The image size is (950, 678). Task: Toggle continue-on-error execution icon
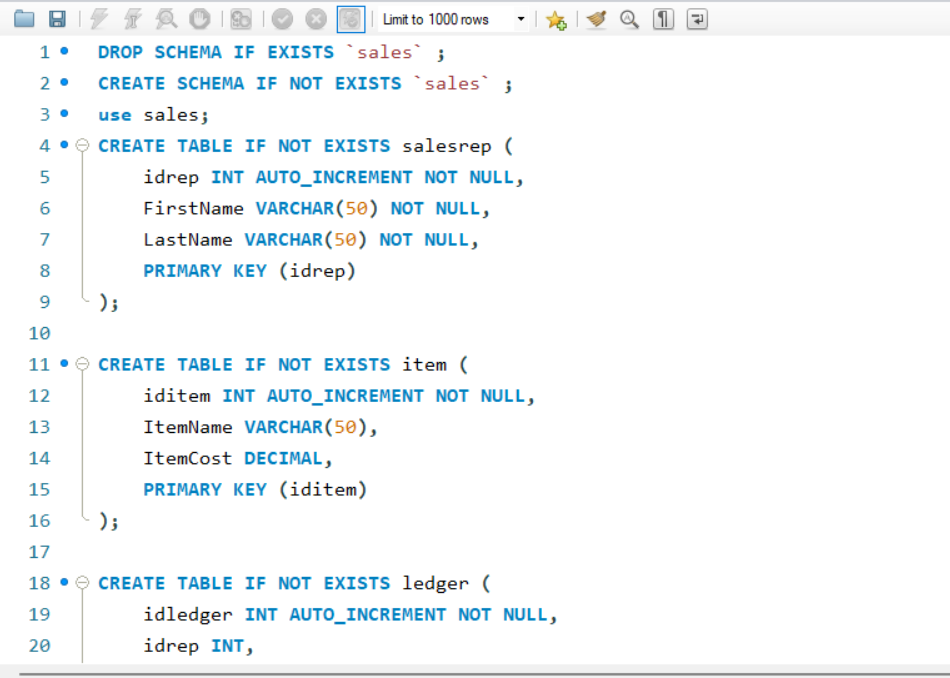[x=241, y=19]
